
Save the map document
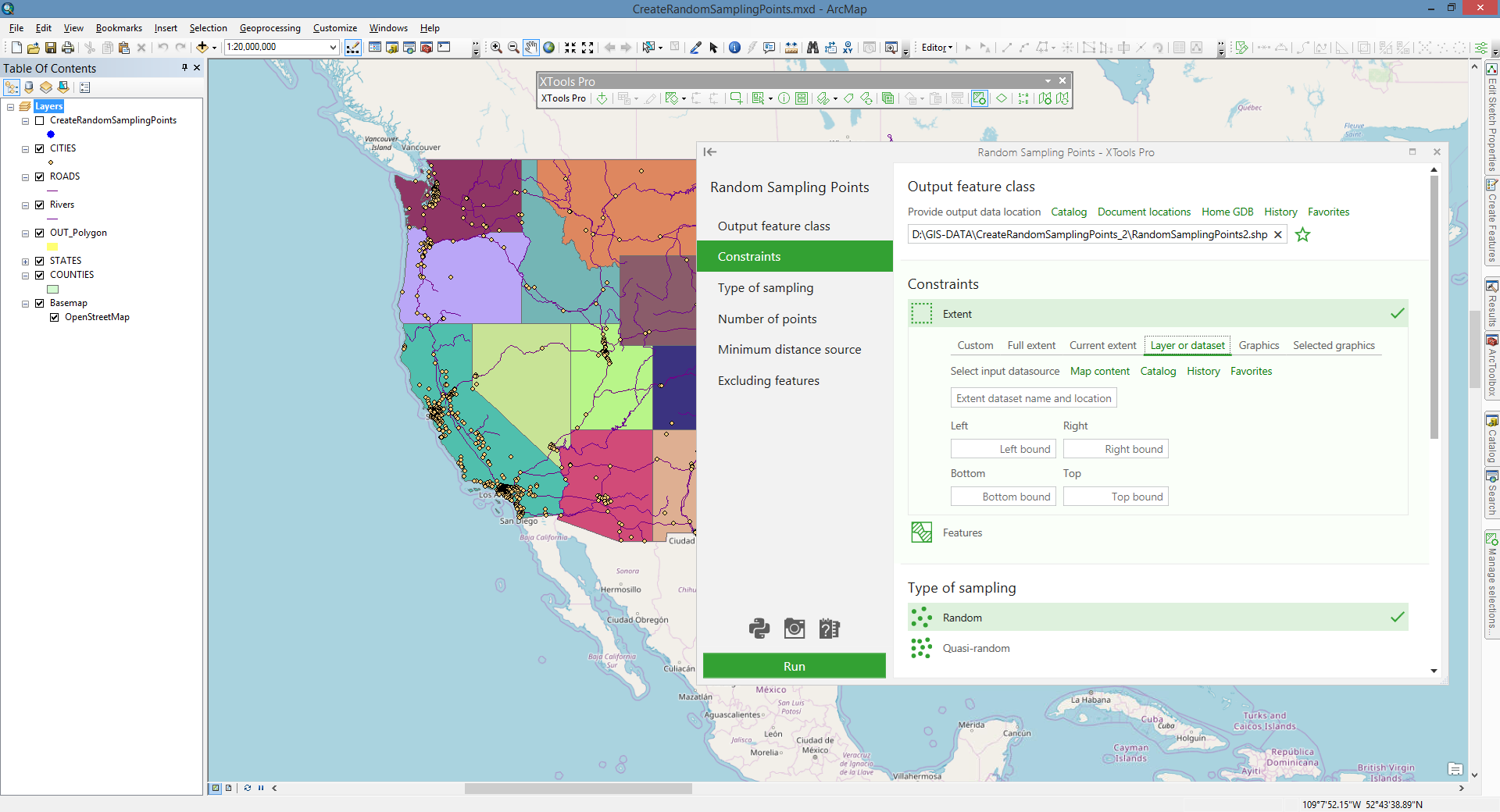point(51,48)
